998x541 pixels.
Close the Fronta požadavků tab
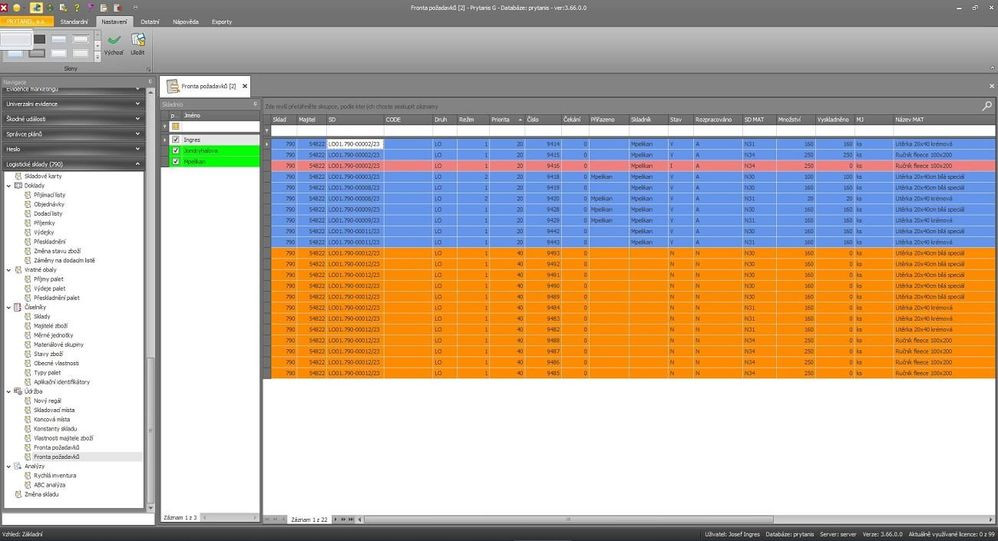pos(245,87)
